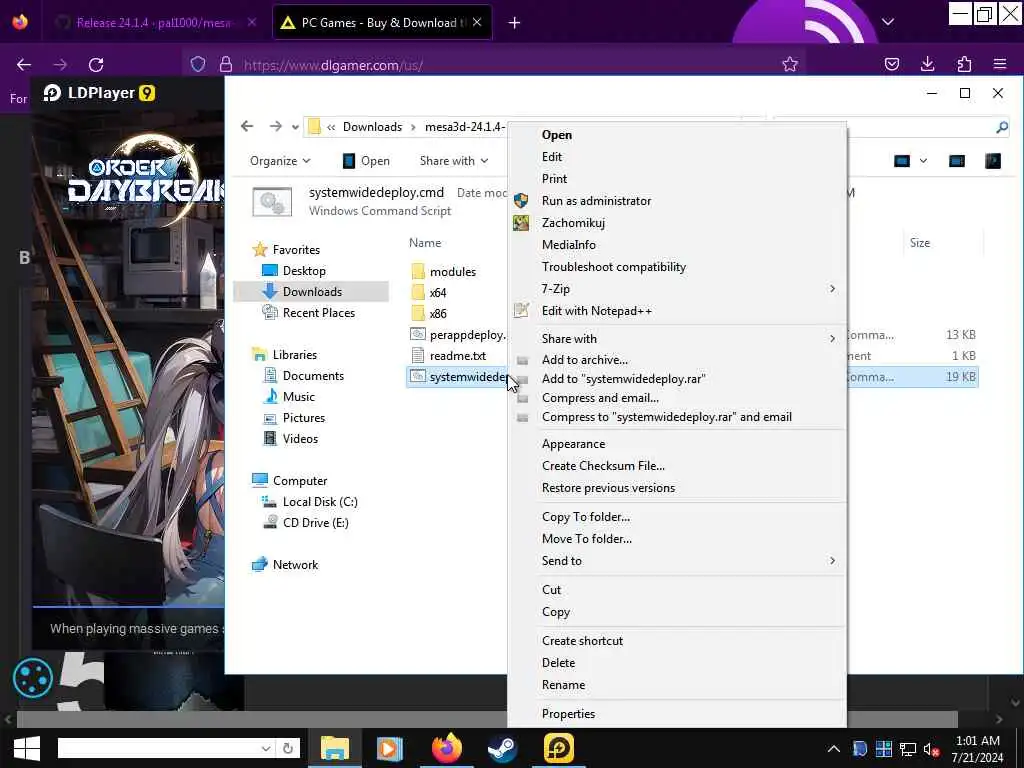Bookmark page with the star icon
1024x768 pixels.
pyautogui.click(x=790, y=64)
